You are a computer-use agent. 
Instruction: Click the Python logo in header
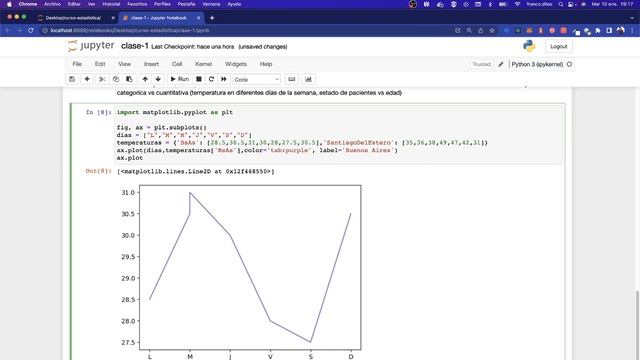pos(529,46)
